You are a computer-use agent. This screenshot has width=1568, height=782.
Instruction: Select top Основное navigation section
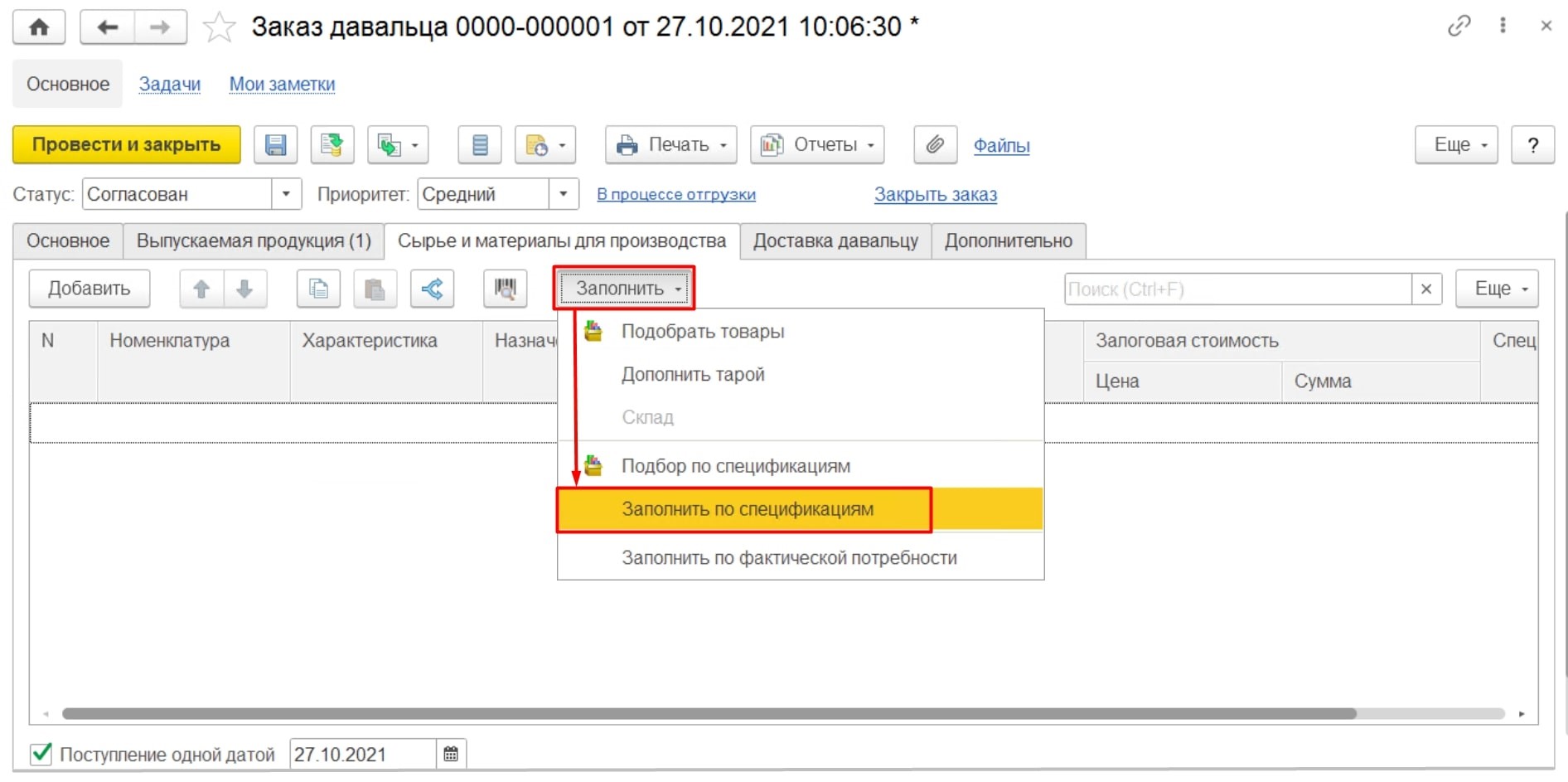pos(68,84)
